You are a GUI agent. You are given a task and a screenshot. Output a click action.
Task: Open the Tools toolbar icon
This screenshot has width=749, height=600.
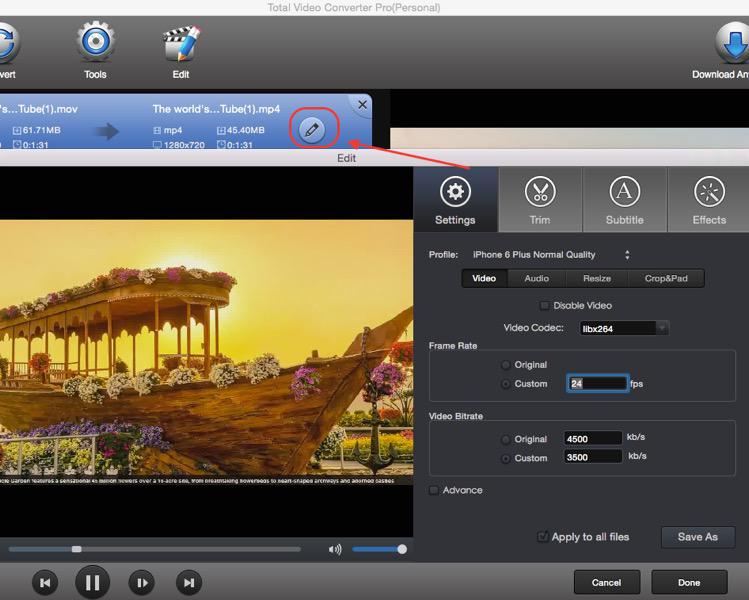point(95,44)
